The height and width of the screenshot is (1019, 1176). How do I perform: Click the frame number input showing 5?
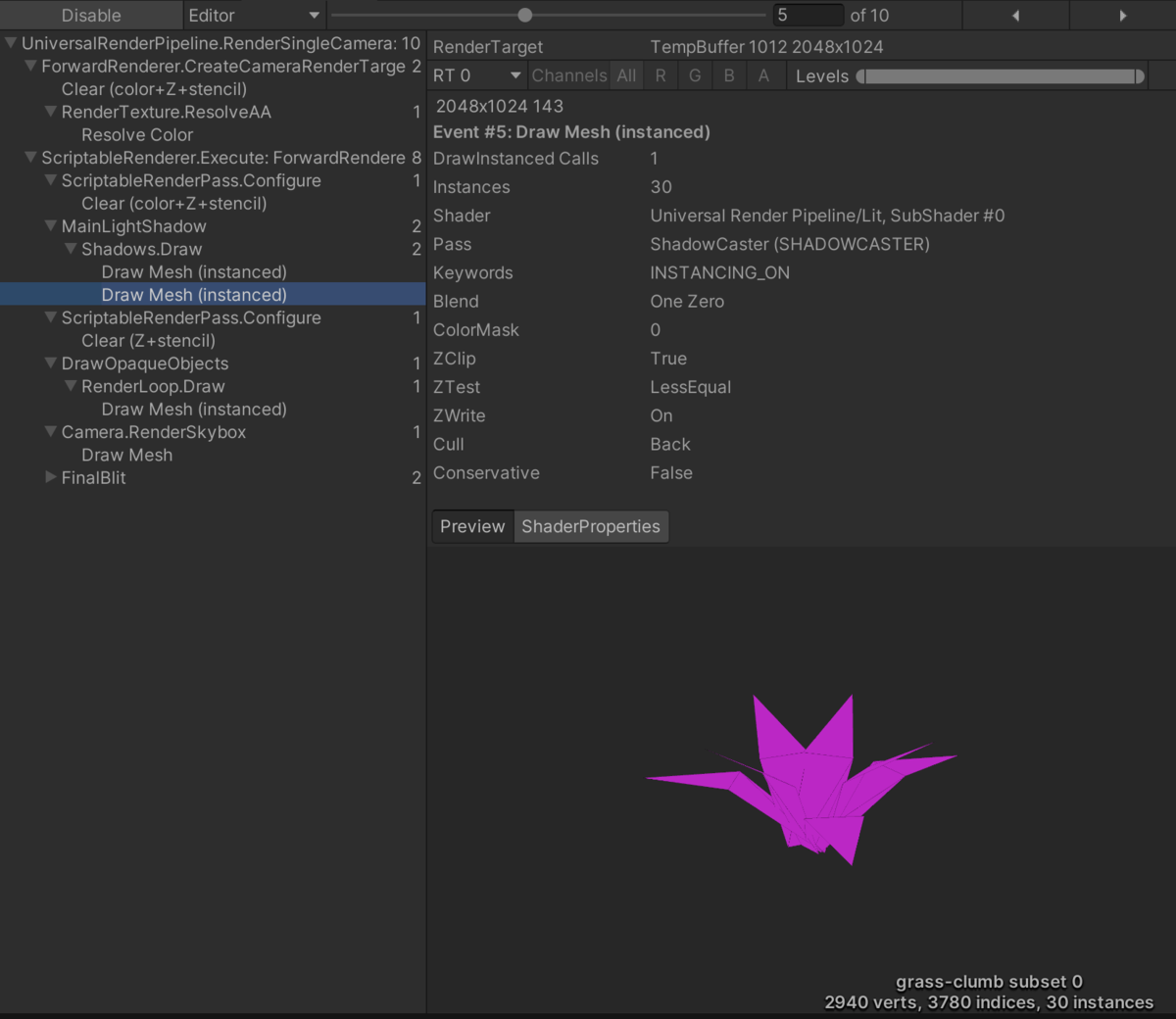pyautogui.click(x=808, y=15)
